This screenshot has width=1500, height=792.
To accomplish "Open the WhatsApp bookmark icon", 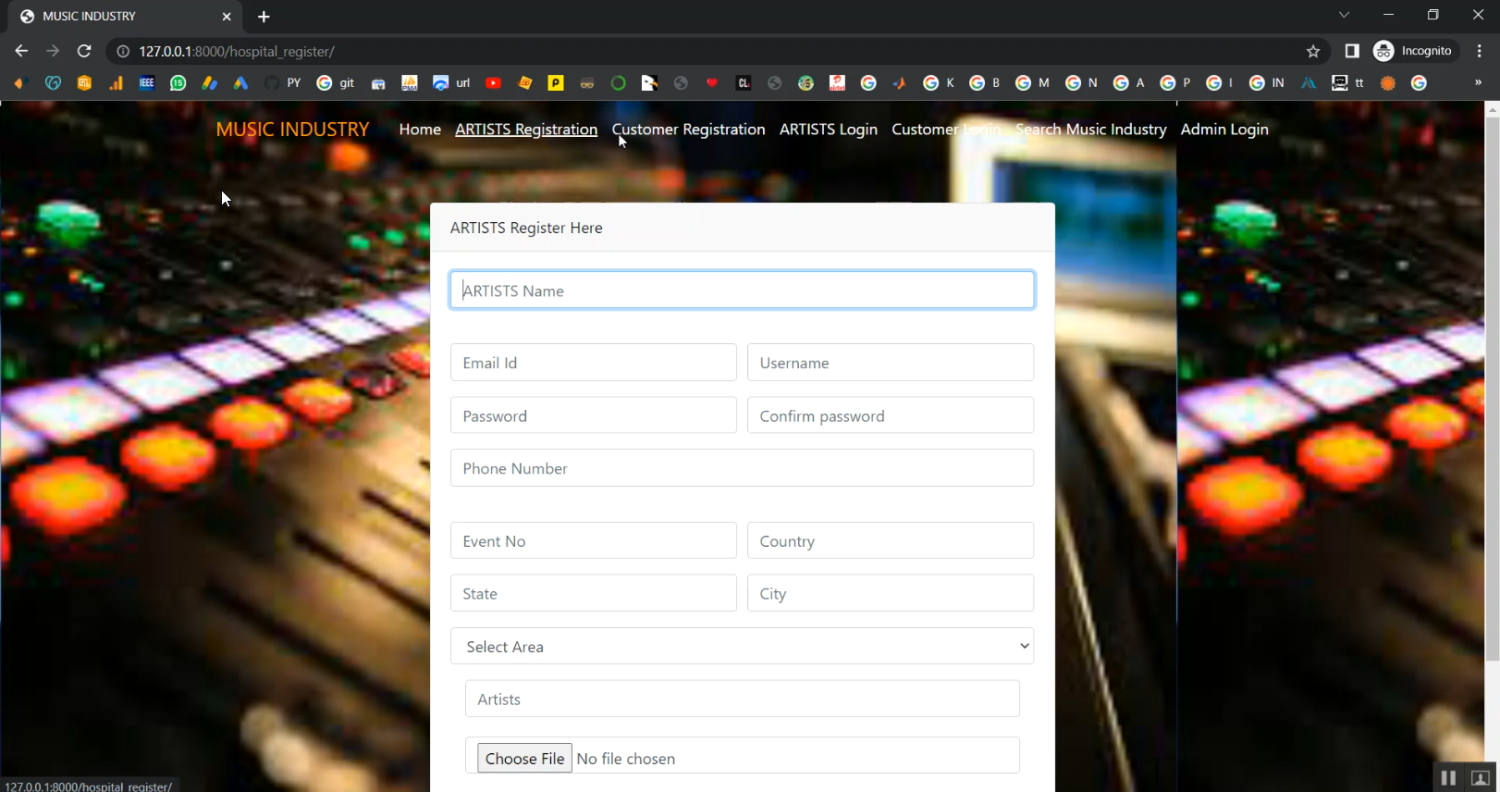I will point(178,83).
